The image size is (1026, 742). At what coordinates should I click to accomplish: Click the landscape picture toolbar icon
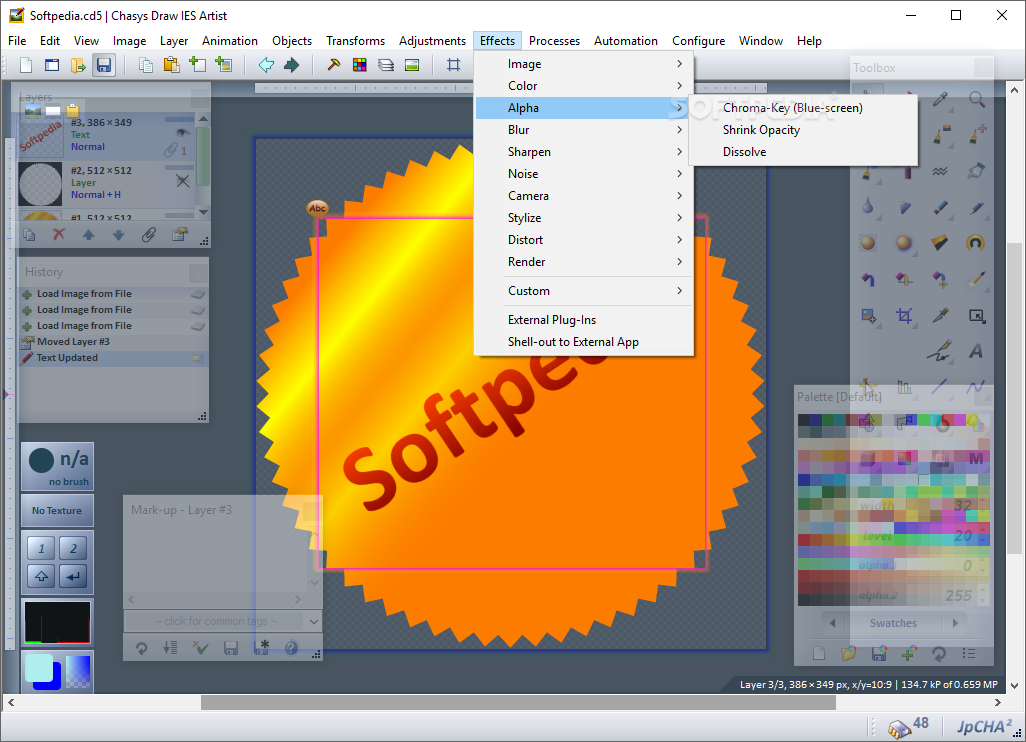pyautogui.click(x=412, y=65)
